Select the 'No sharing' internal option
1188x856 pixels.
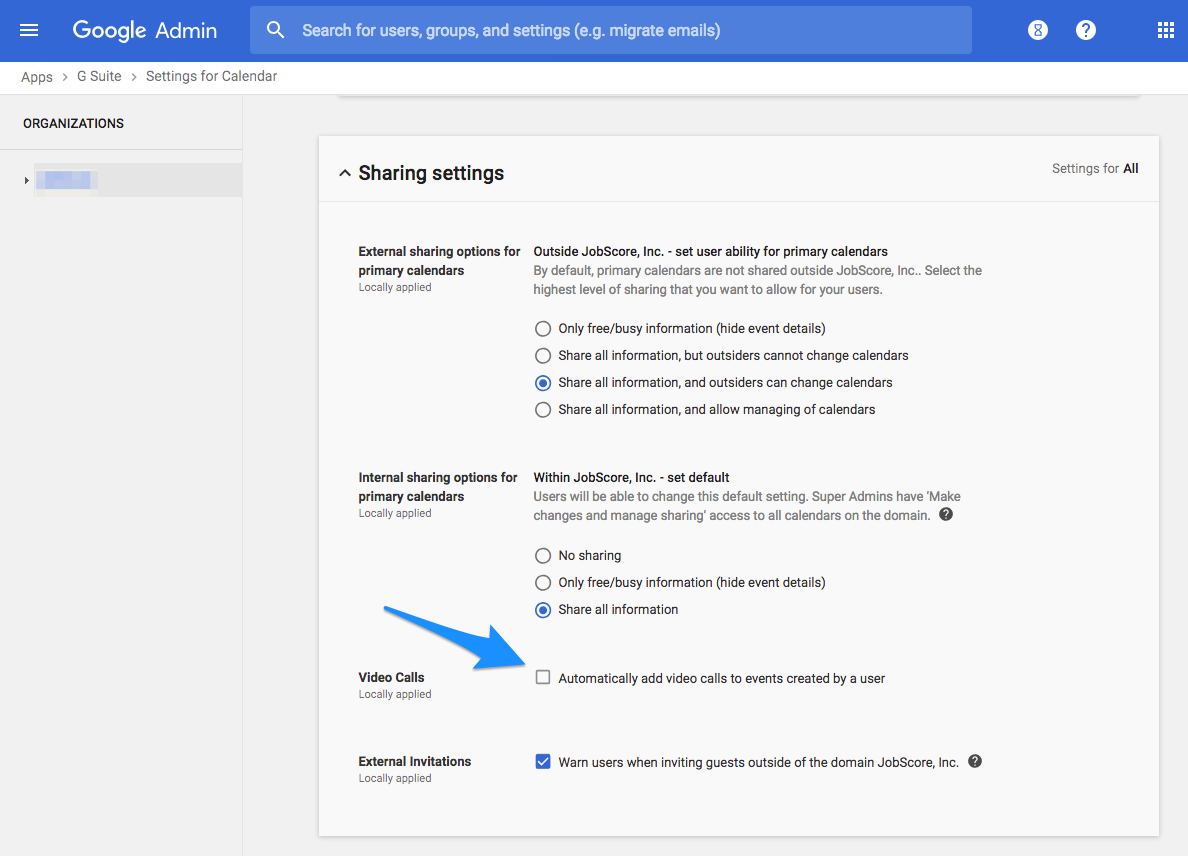tap(542, 556)
